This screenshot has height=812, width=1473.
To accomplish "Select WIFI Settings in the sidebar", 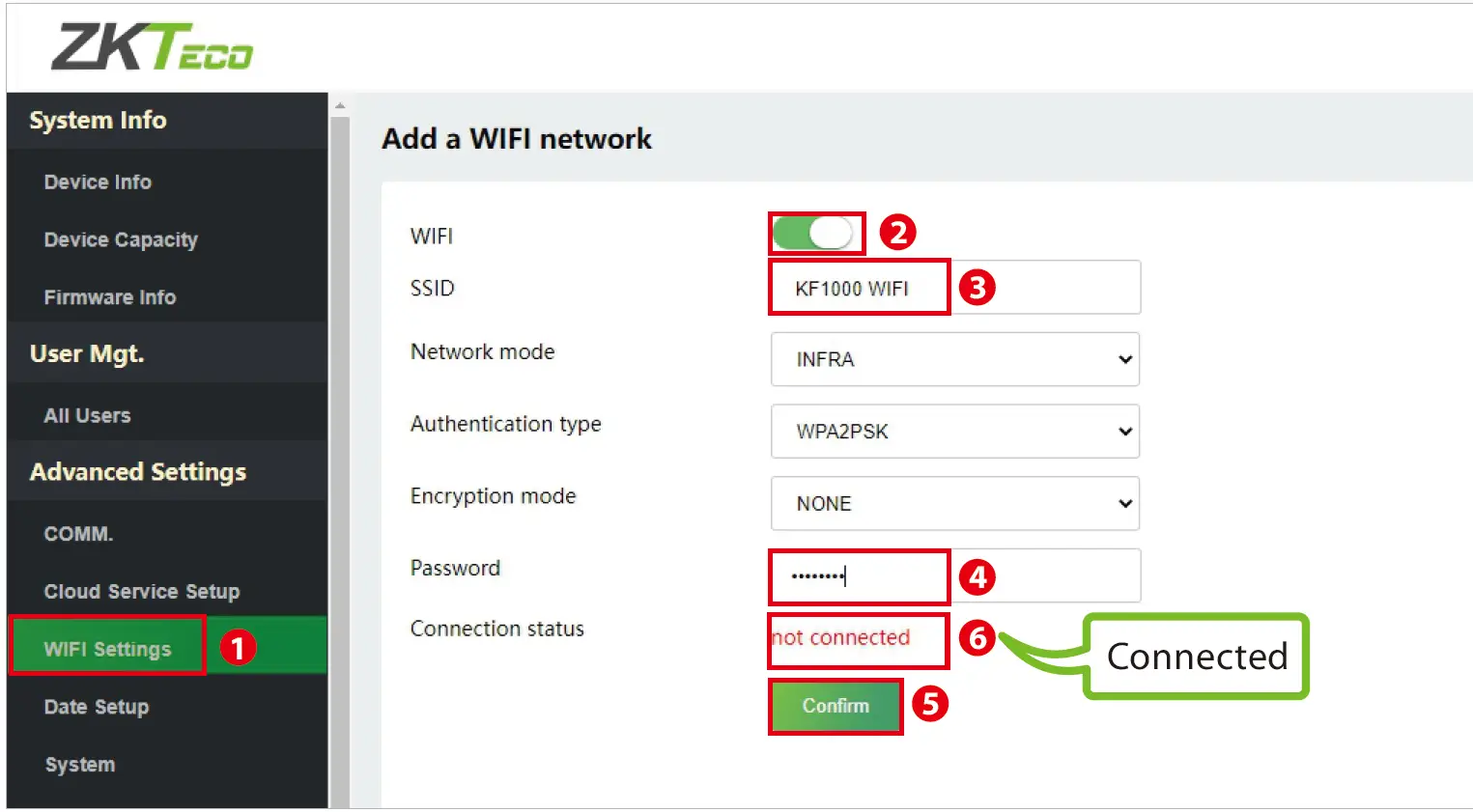I will tap(107, 649).
